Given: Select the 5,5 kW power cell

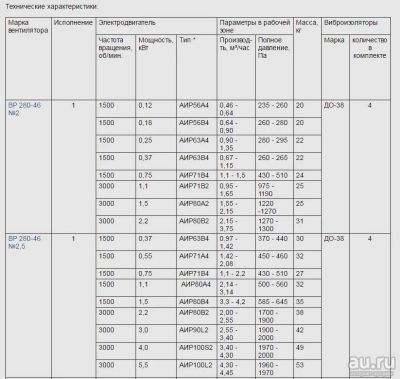Looking at the screenshot, I should [156, 369].
